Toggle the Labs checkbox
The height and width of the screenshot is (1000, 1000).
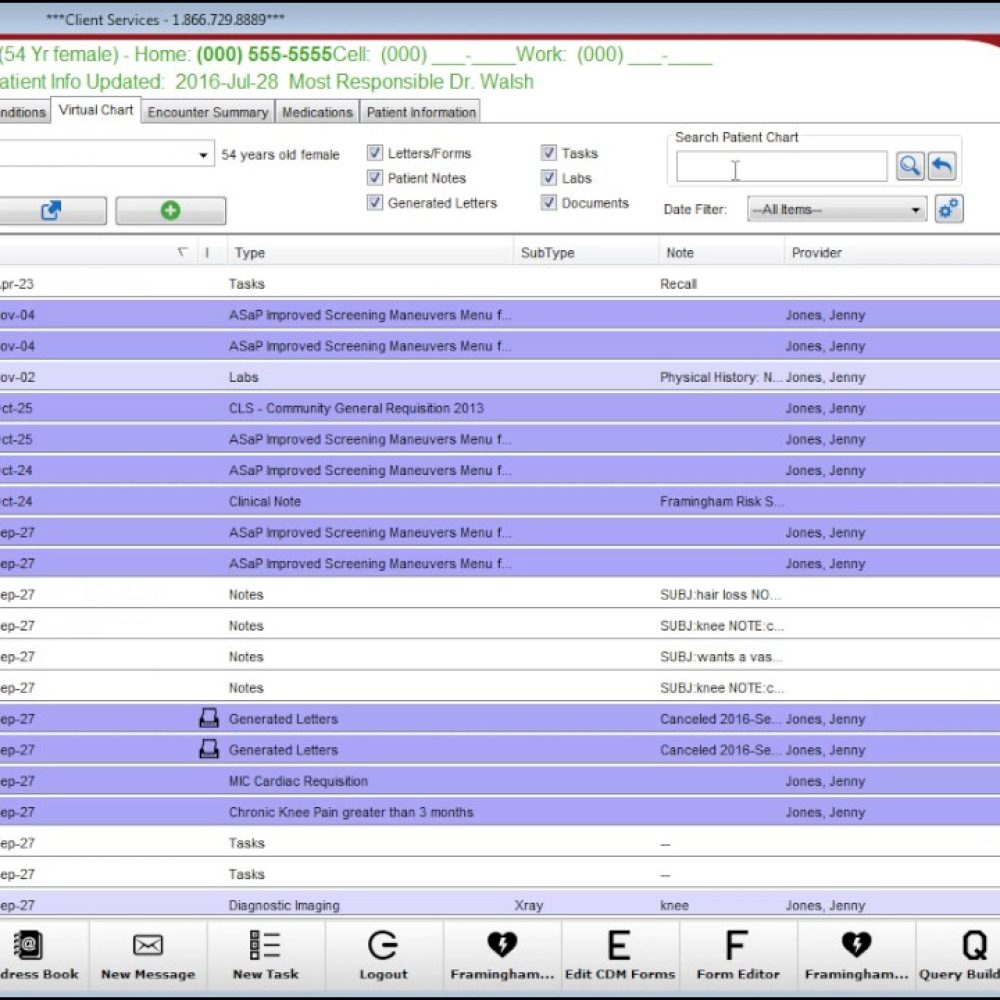pyautogui.click(x=549, y=178)
